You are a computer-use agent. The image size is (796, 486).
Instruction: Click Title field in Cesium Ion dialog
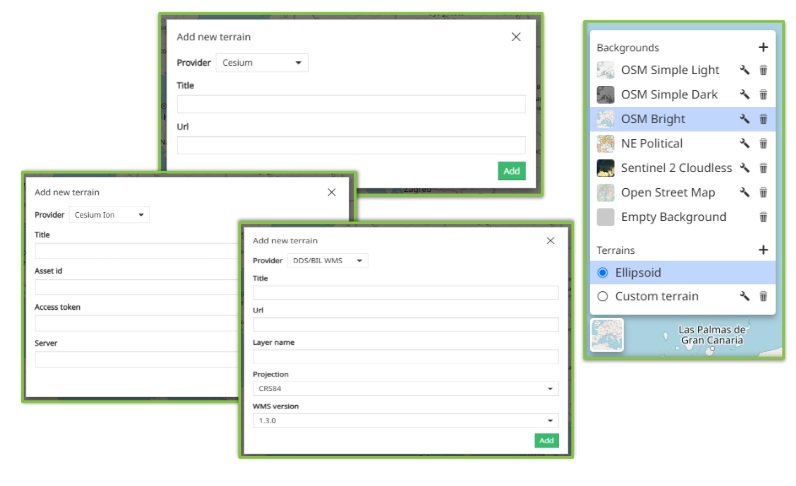(x=136, y=251)
